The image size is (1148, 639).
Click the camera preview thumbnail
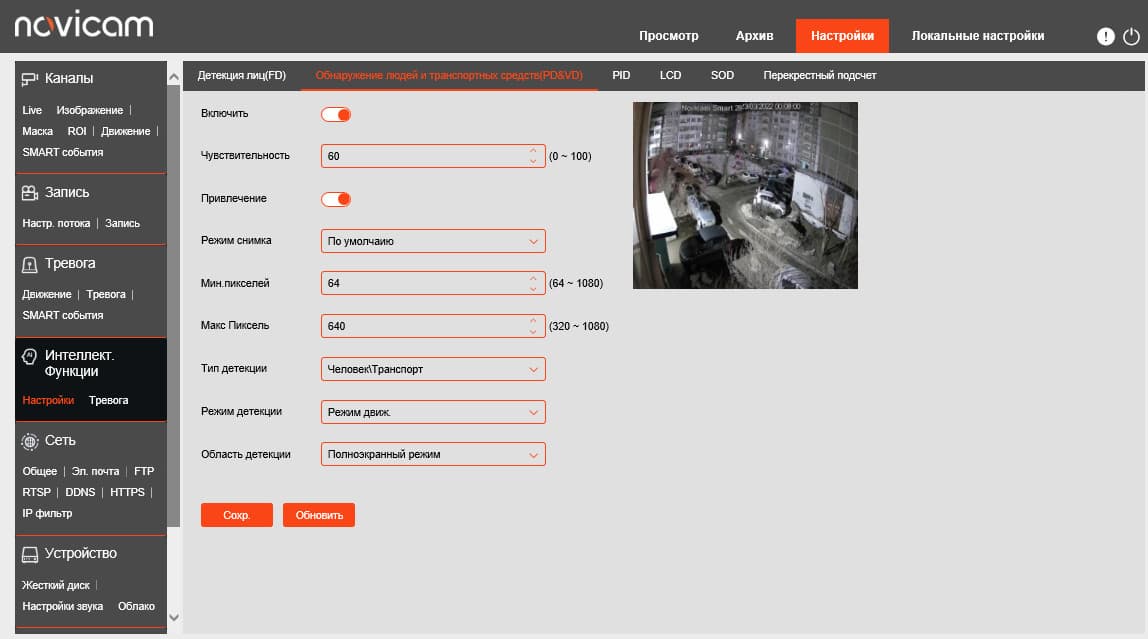tap(745, 195)
